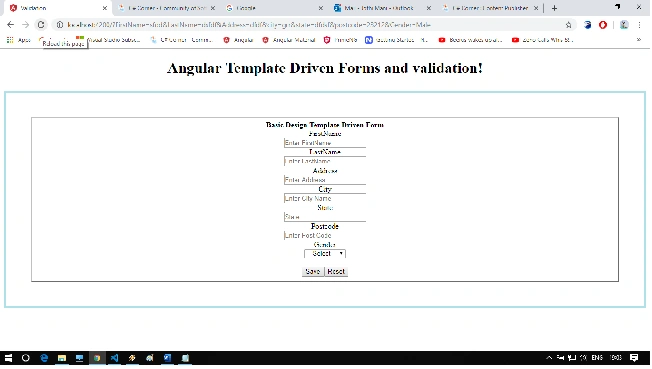Switch to Chrome on the taskbar
652x369 pixels.
coord(97,358)
